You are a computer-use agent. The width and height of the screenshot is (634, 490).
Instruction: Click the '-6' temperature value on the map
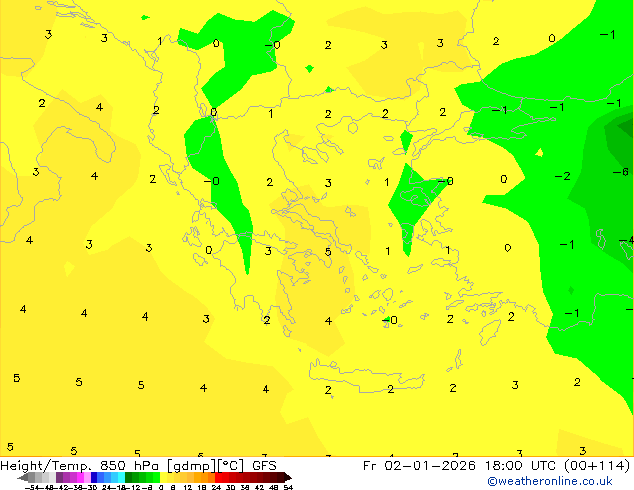pos(621,172)
